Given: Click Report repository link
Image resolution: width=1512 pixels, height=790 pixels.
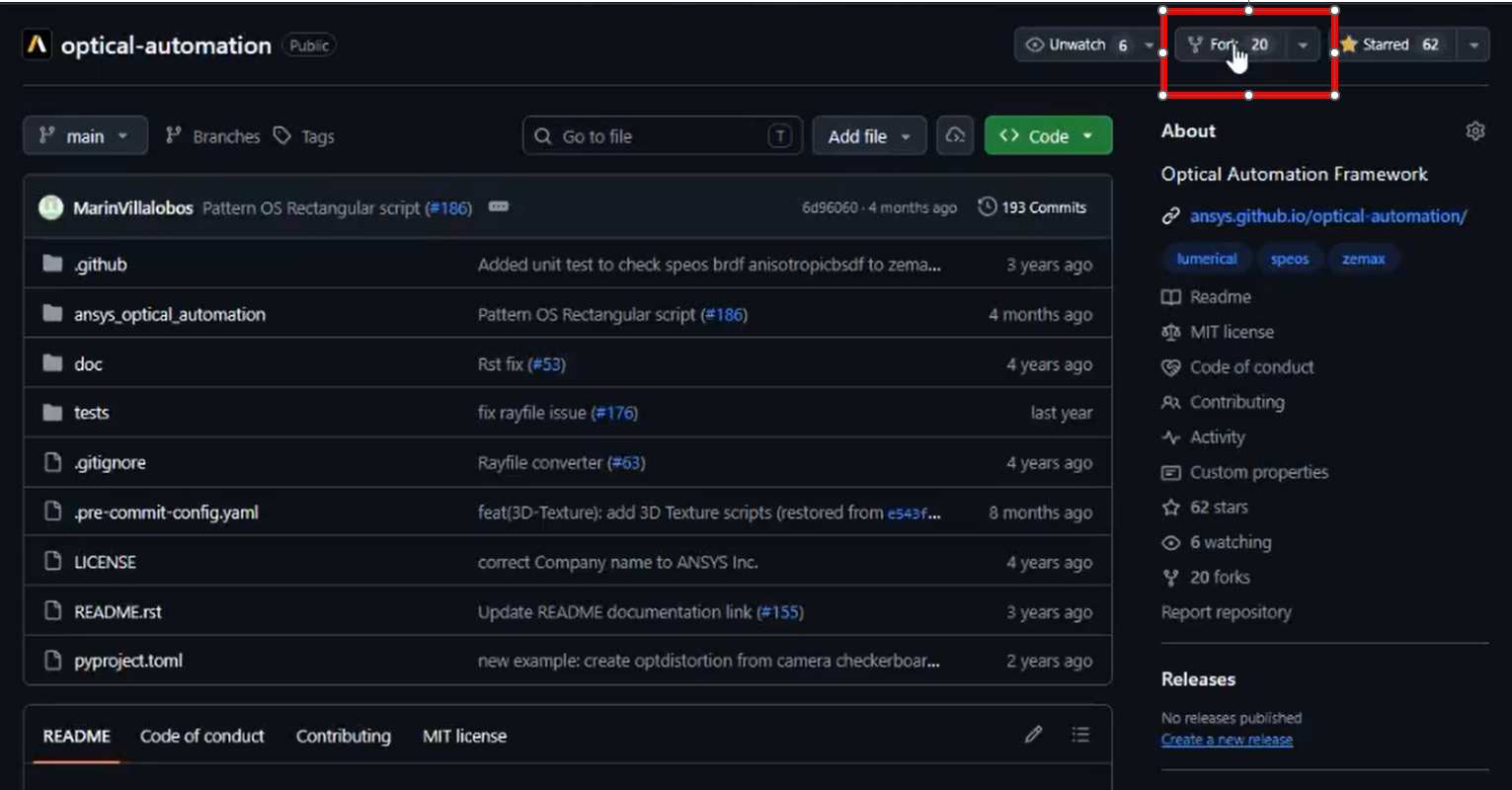Looking at the screenshot, I should (1227, 612).
